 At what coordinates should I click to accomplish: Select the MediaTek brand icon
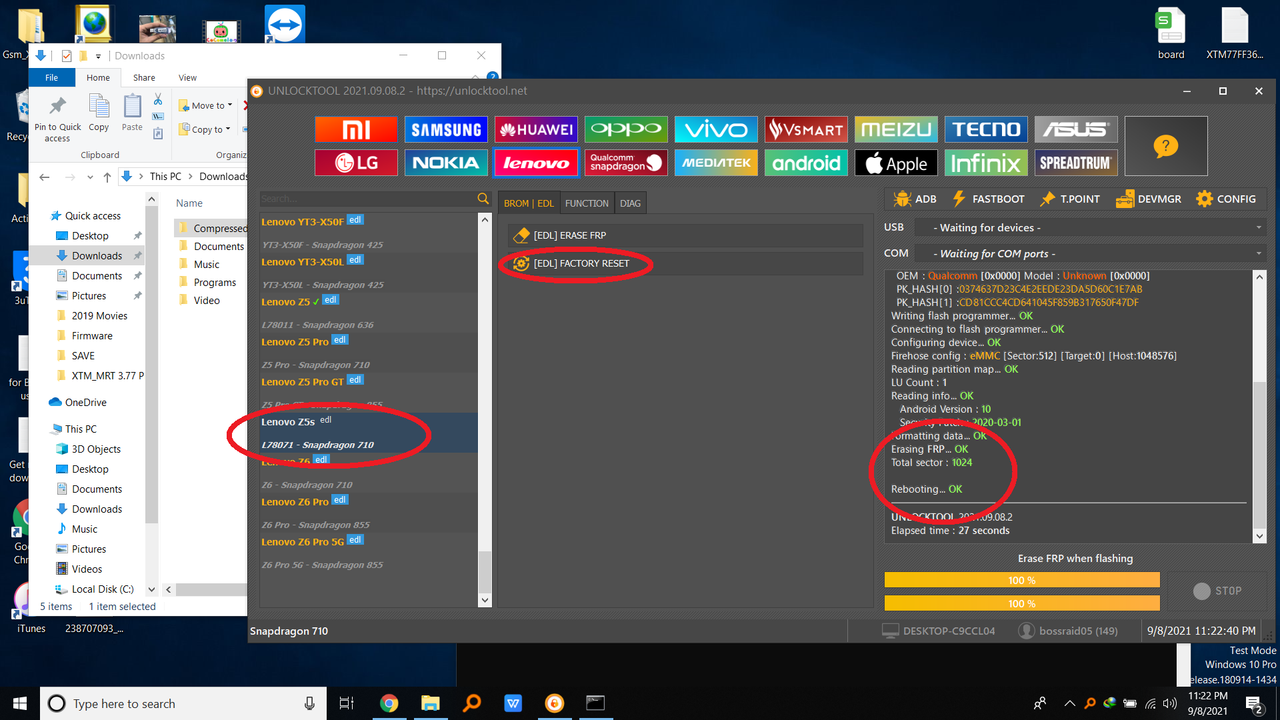click(x=716, y=163)
